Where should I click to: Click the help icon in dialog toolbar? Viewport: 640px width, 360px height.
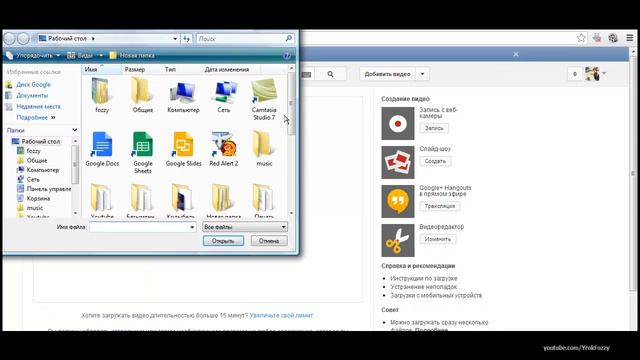coord(287,55)
